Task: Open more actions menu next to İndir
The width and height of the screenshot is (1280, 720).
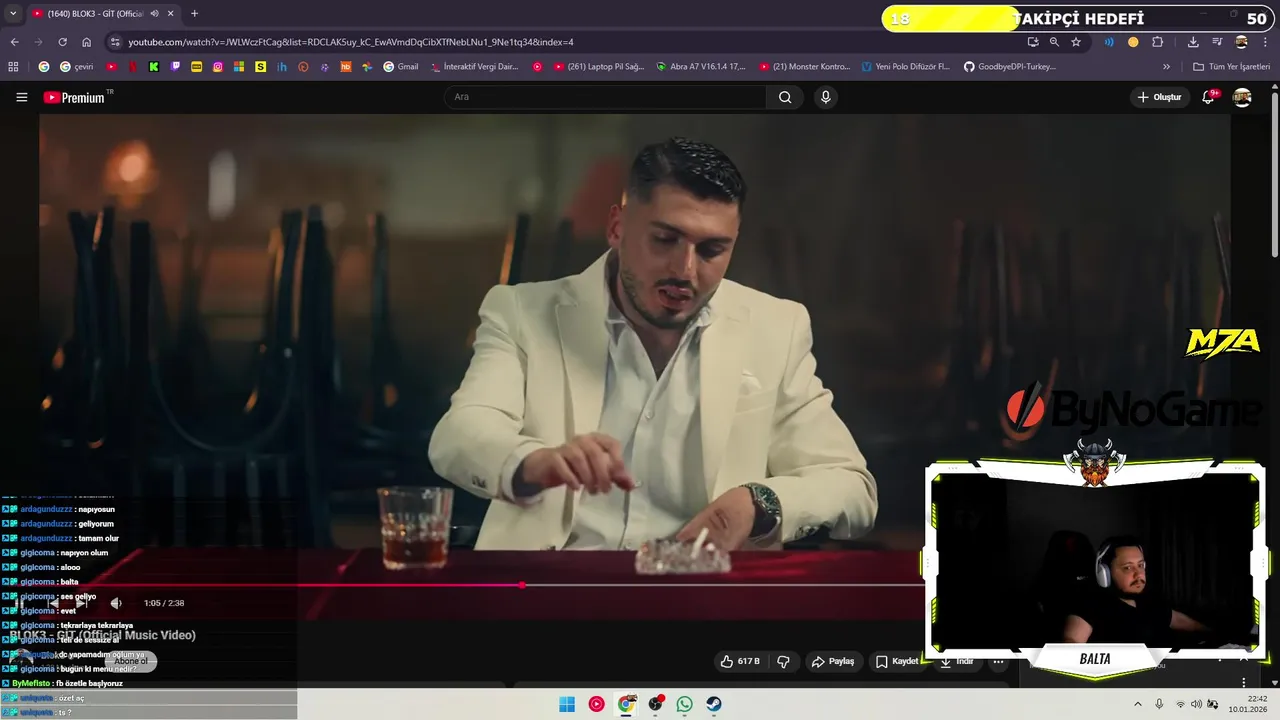Action: click(998, 661)
